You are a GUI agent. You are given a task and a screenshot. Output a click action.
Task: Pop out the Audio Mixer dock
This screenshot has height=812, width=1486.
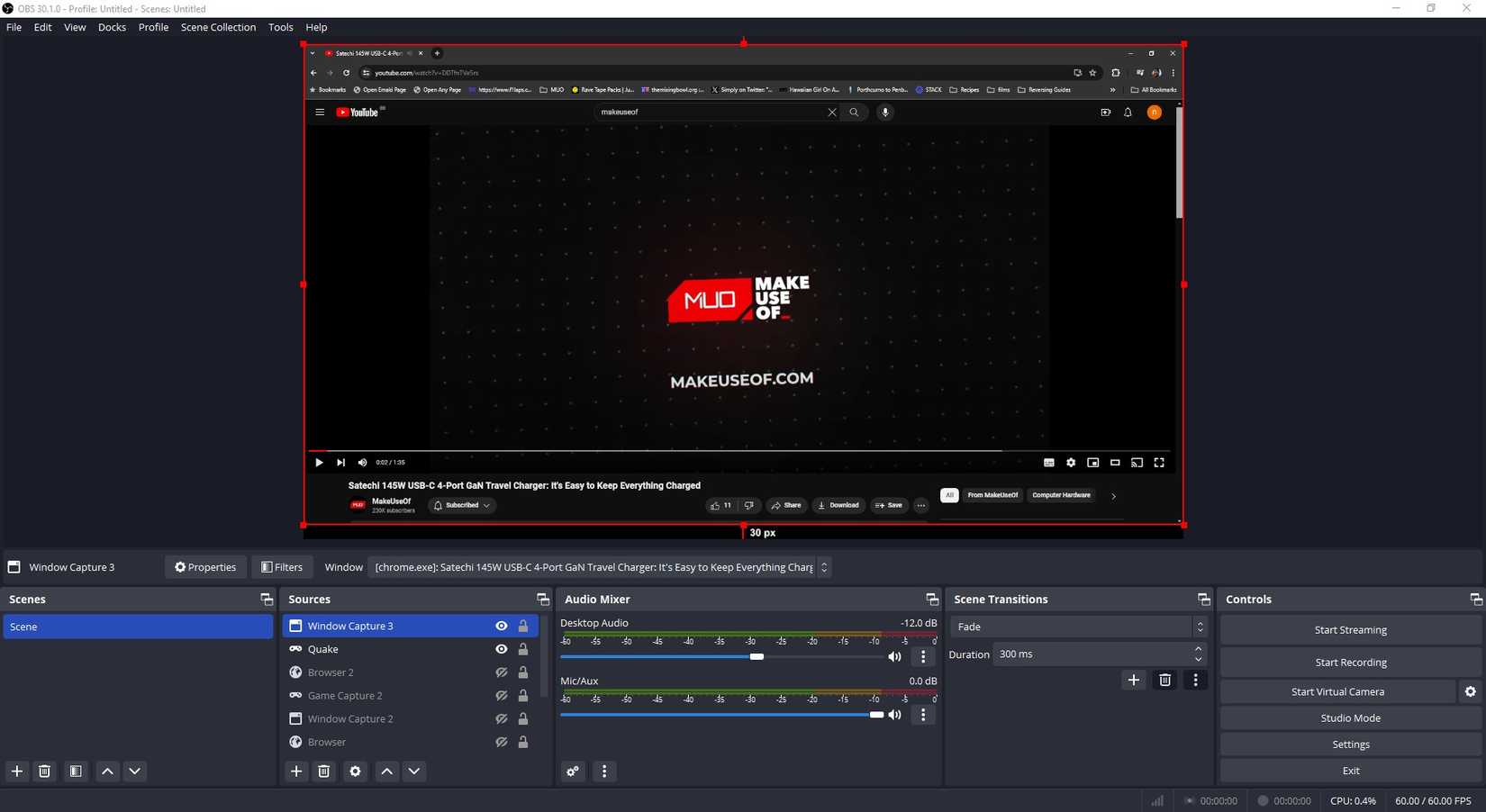[x=932, y=599]
